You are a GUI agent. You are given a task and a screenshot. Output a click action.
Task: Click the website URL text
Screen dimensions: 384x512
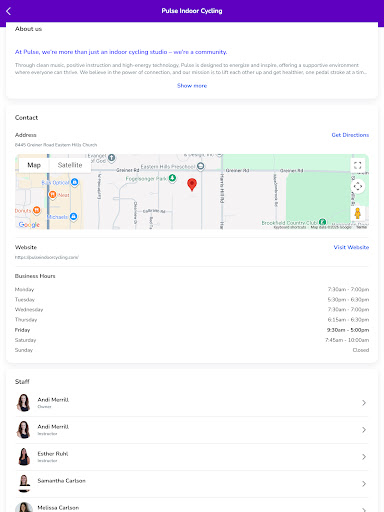click(x=47, y=257)
